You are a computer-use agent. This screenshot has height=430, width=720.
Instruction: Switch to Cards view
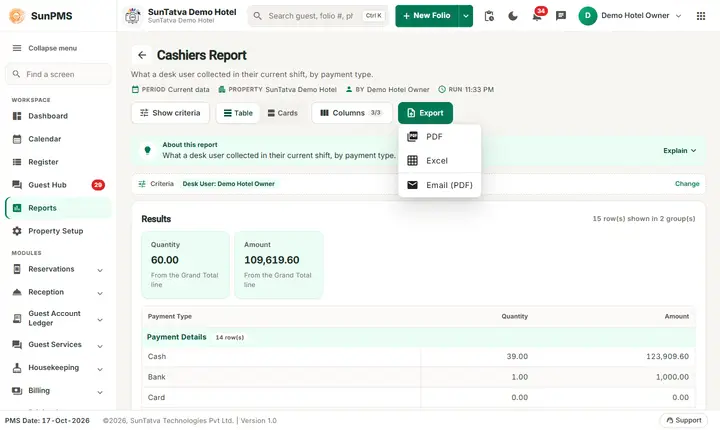click(x=282, y=113)
